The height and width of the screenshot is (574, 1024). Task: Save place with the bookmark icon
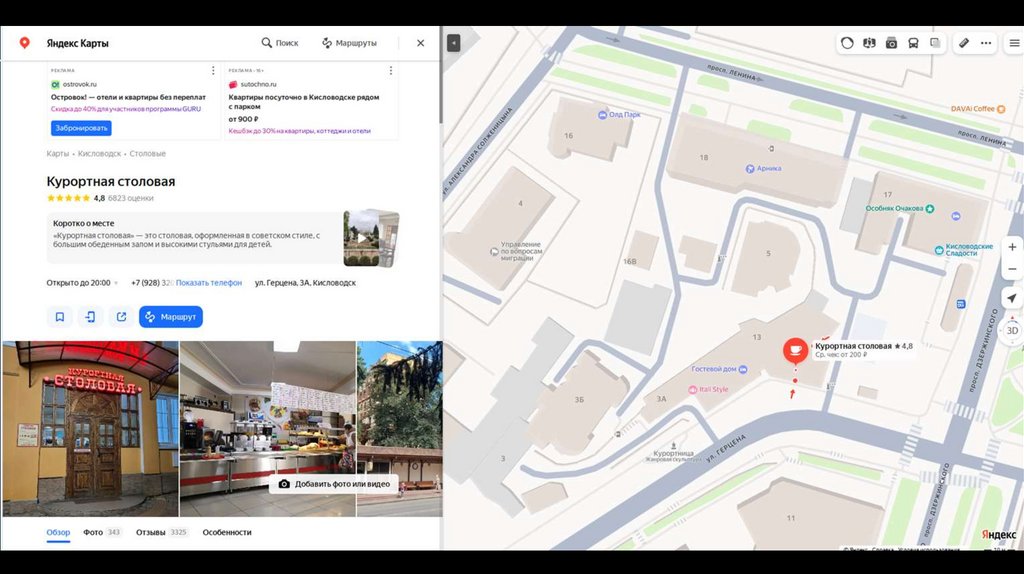59,317
